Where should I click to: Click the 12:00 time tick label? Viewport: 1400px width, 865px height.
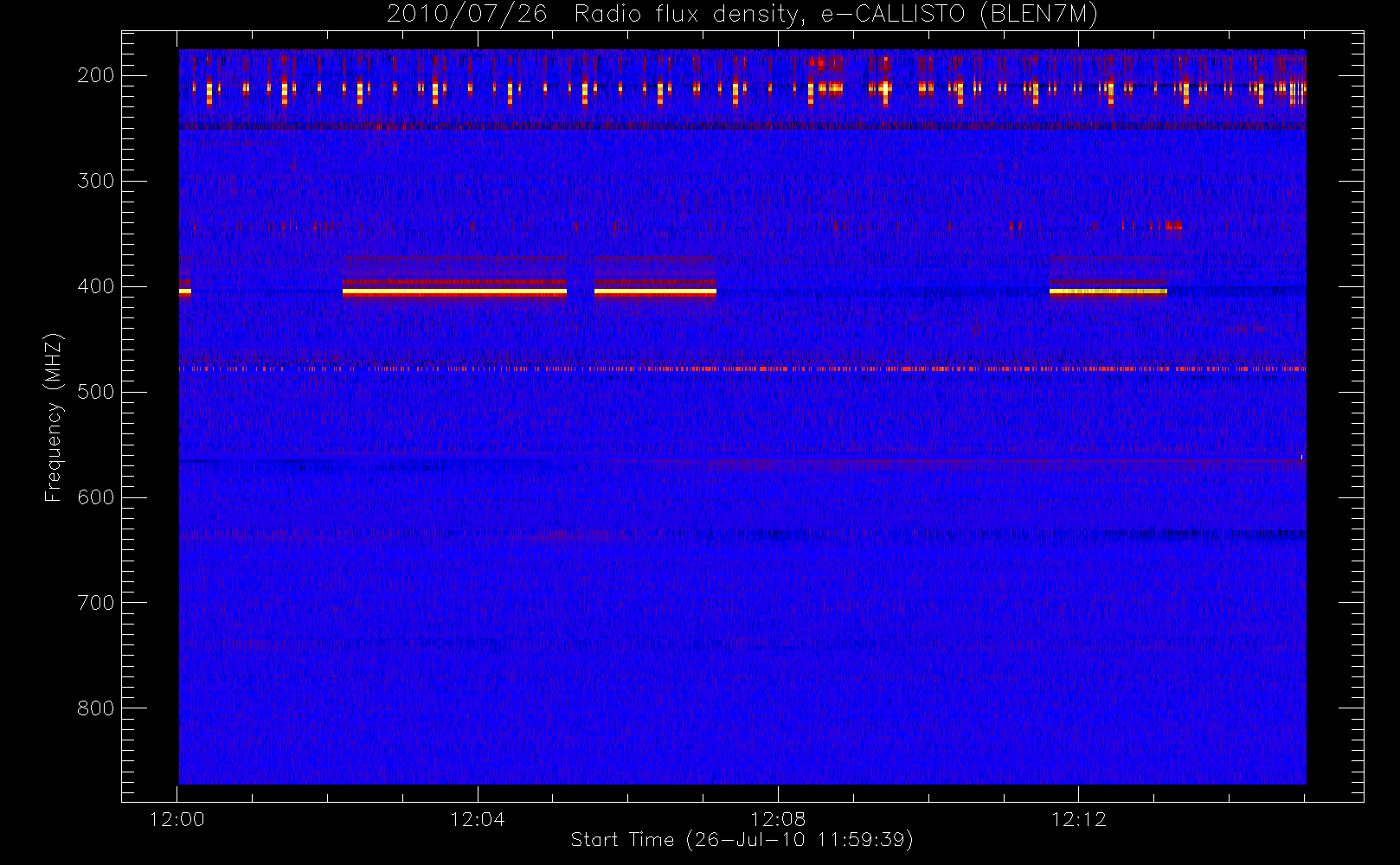177,819
